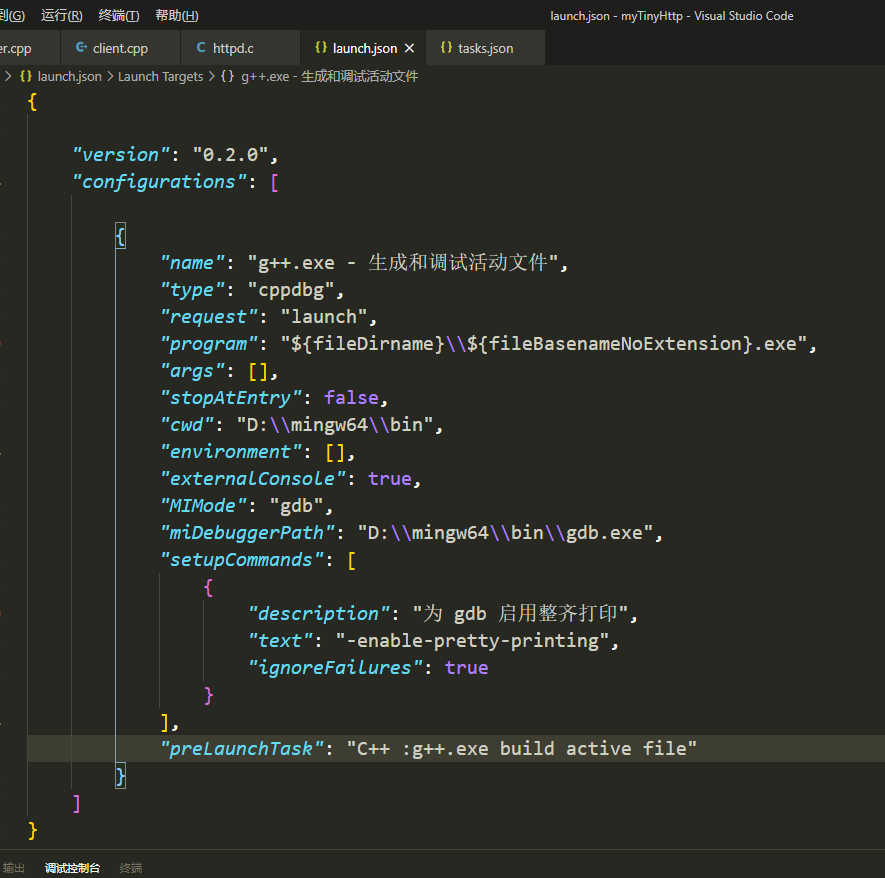Screen dimensions: 885x878
Task: Select the launch.json editor tab
Action: coord(365,48)
